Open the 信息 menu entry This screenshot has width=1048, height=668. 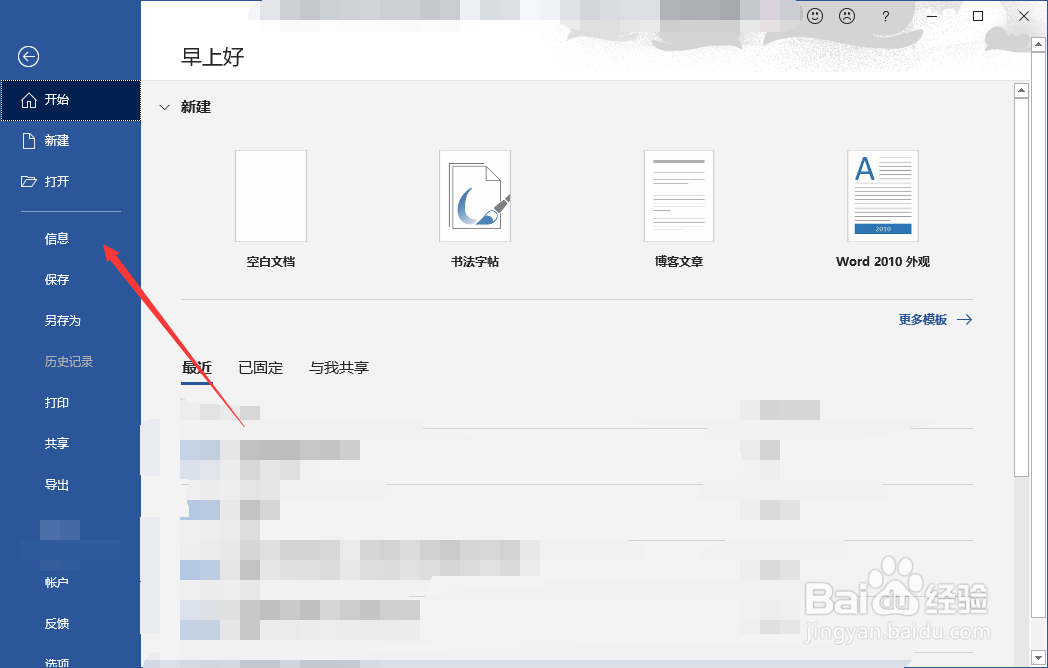[57, 238]
